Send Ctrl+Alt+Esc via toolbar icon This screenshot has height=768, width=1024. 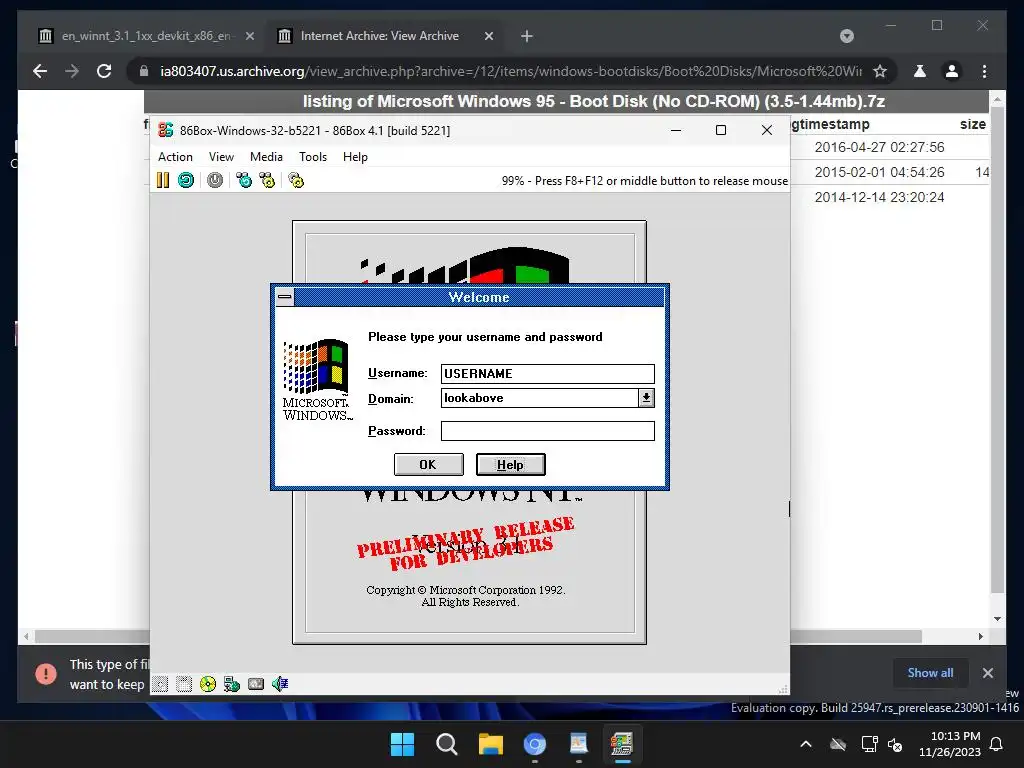(x=268, y=180)
